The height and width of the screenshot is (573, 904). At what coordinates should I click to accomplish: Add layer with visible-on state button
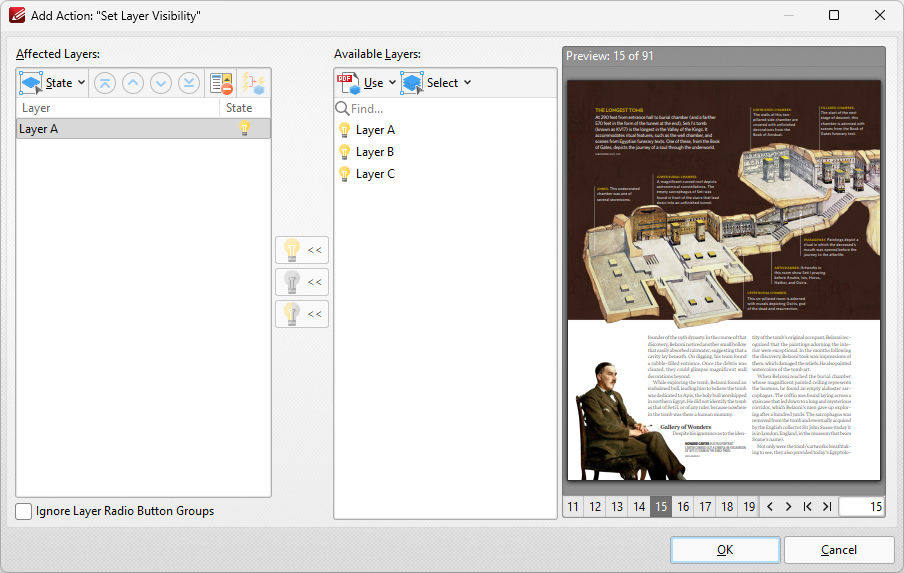[x=302, y=250]
